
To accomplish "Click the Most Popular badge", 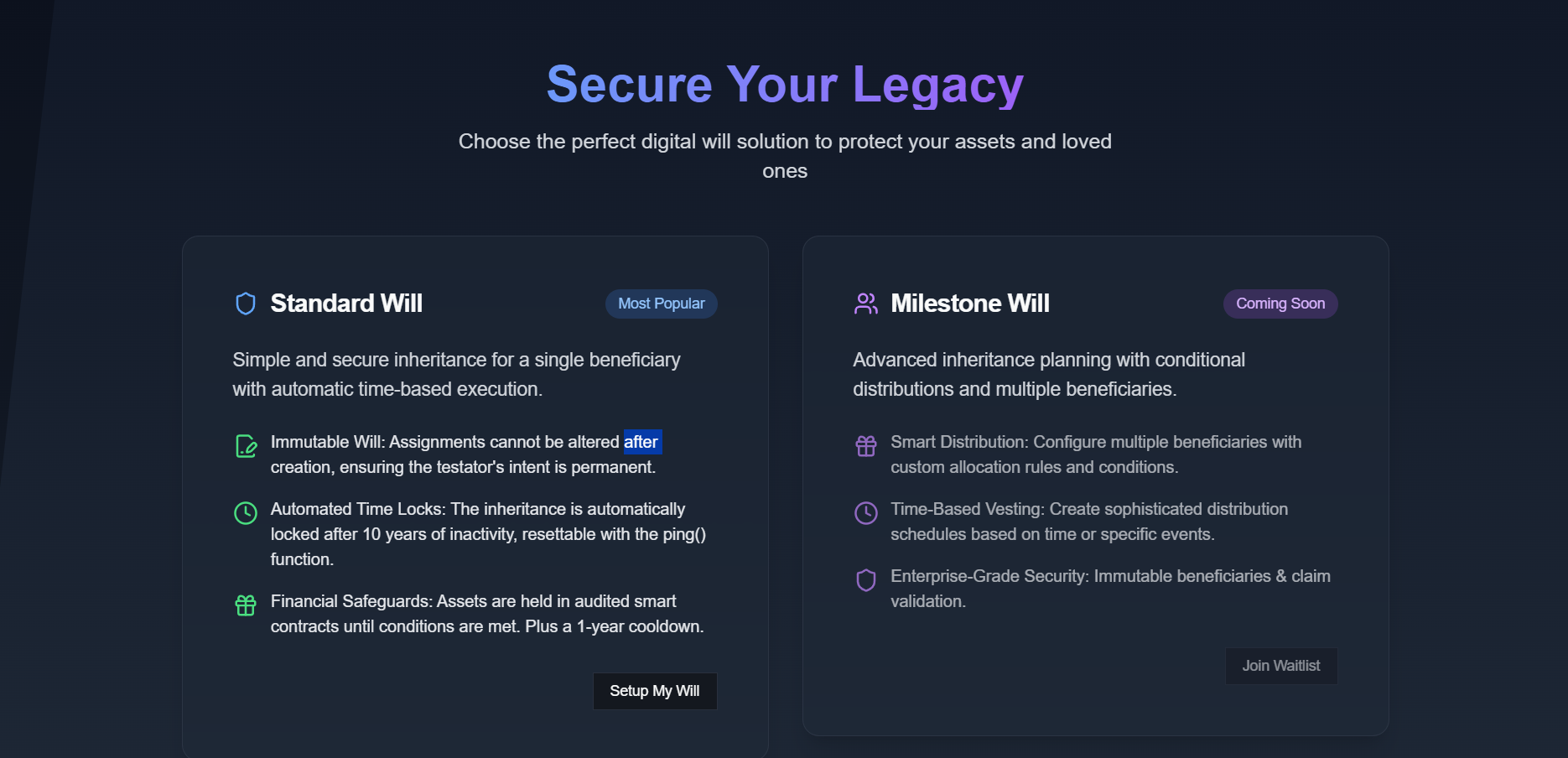I will [661, 304].
